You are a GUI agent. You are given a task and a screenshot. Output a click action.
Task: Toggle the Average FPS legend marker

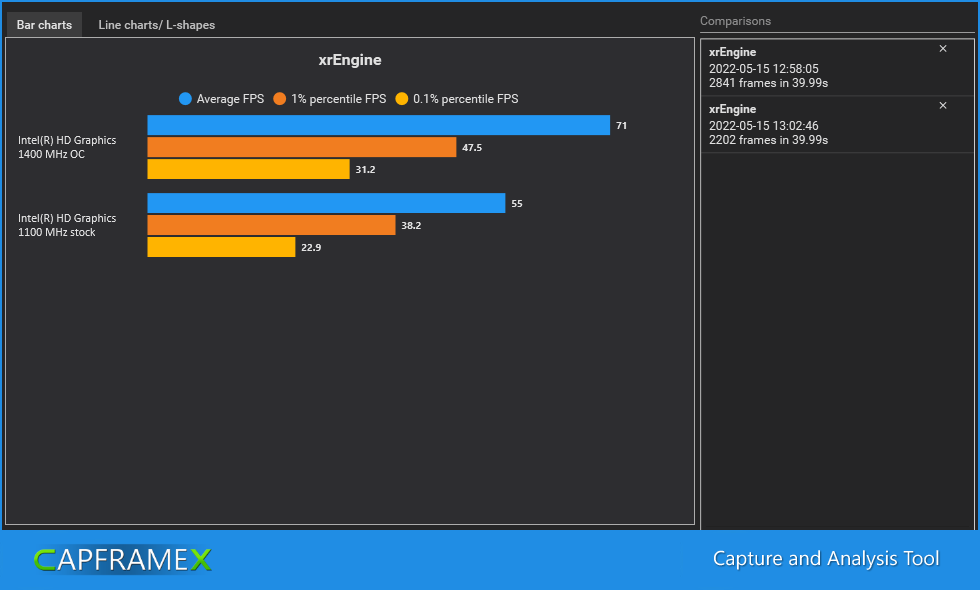coord(185,99)
